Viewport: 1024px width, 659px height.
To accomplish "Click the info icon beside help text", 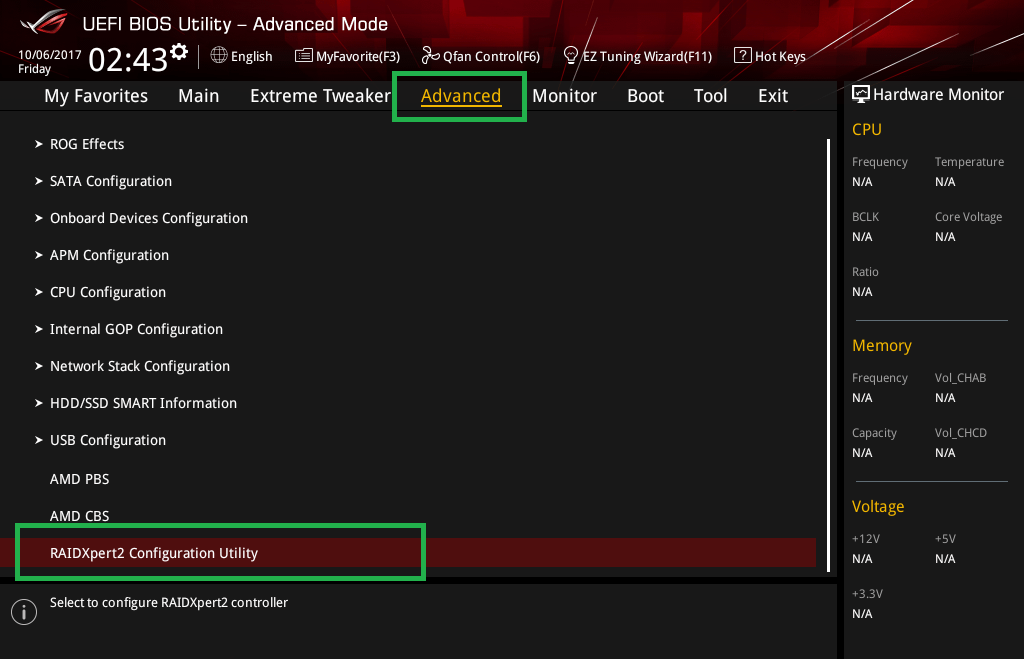I will [x=24, y=612].
